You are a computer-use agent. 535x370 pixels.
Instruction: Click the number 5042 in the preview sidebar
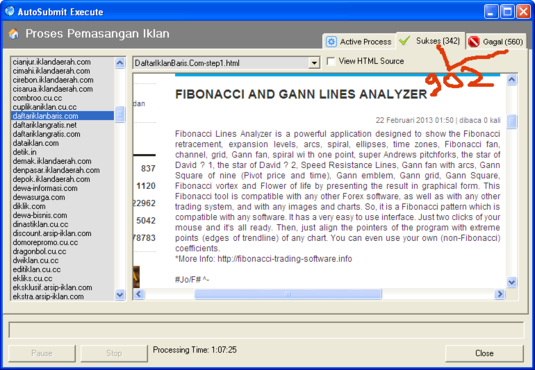tap(146, 220)
